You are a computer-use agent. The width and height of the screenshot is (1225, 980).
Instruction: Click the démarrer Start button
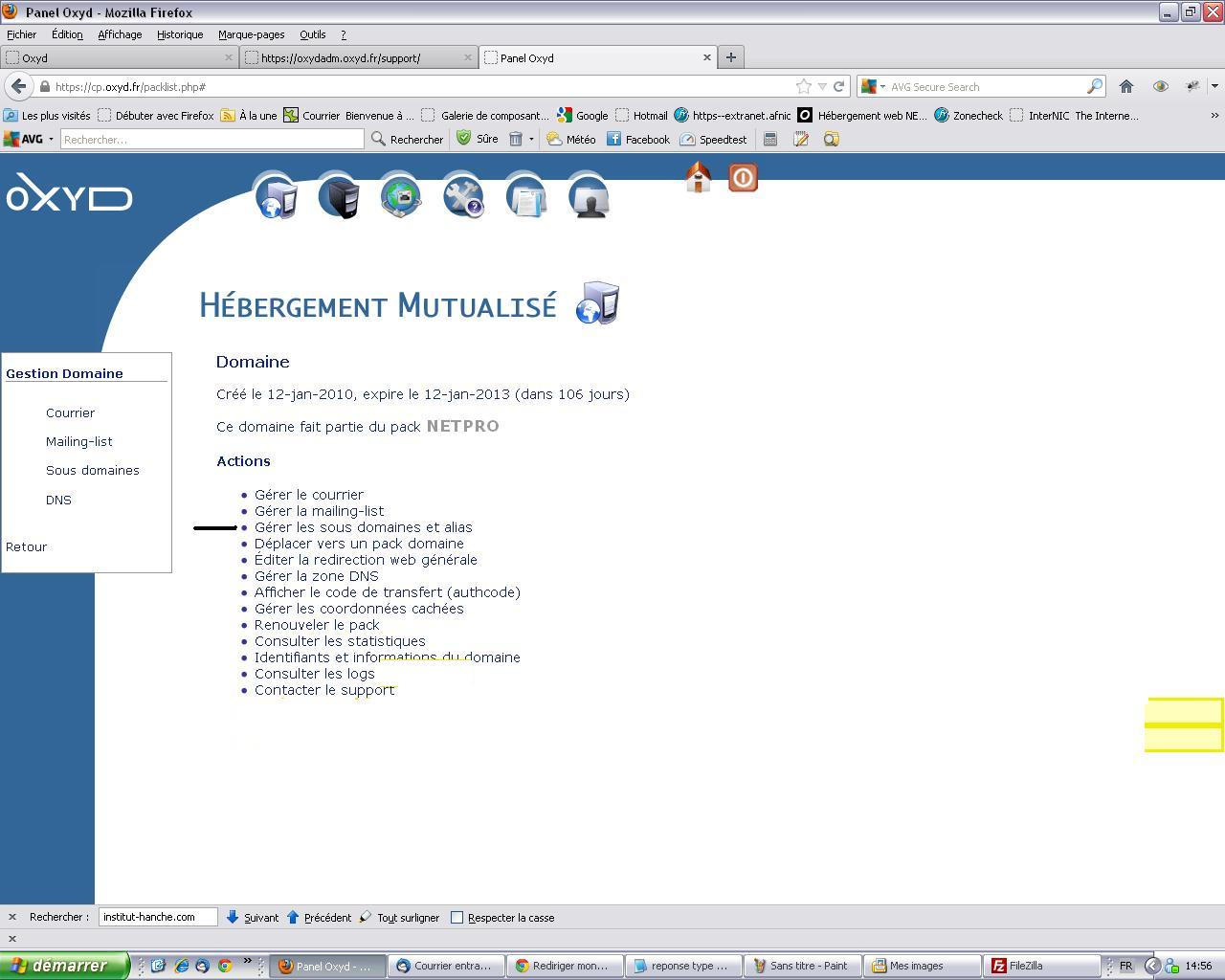pos(64,966)
